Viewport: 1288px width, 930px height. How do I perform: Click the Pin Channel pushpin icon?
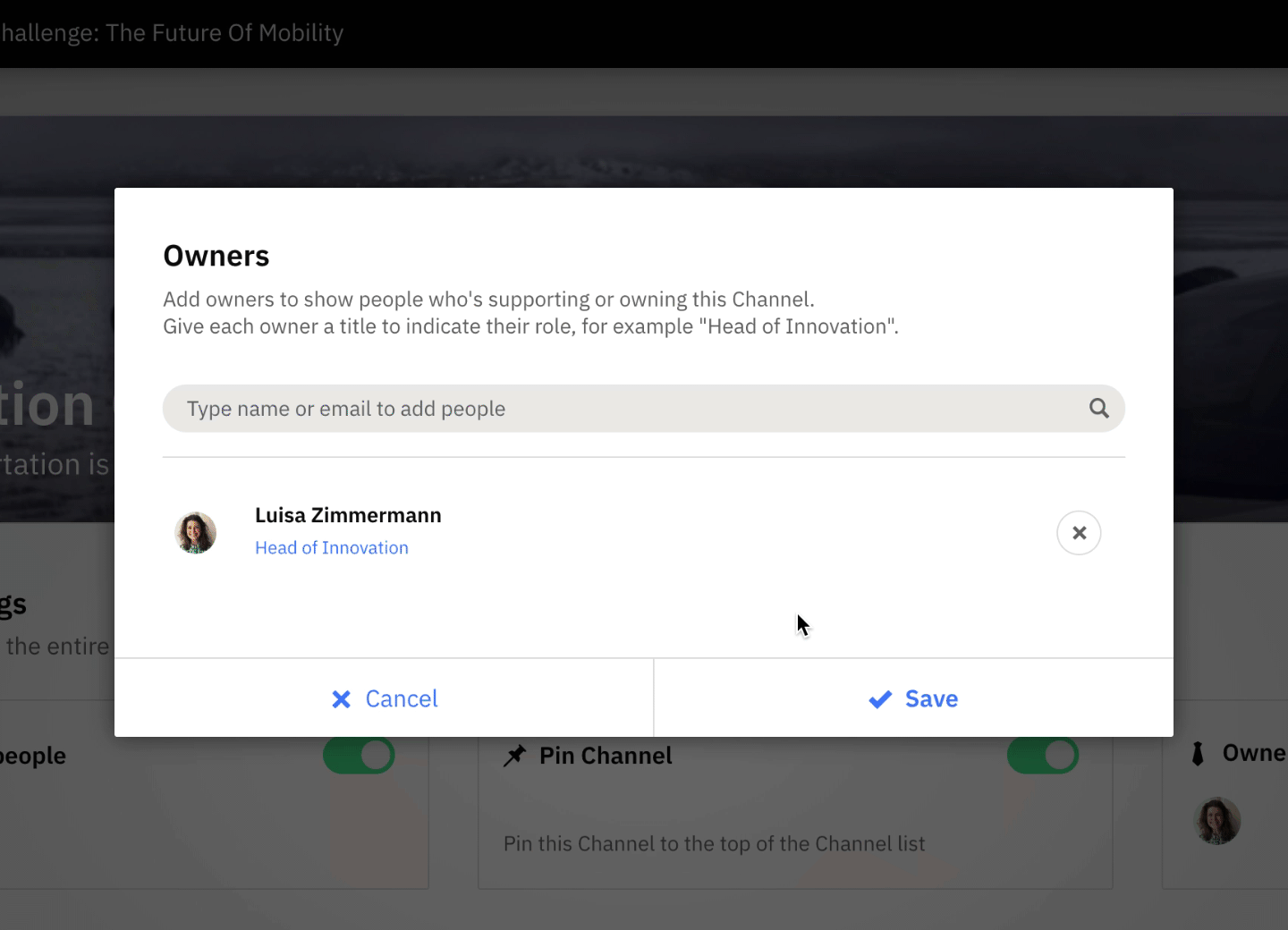pyautogui.click(x=514, y=756)
